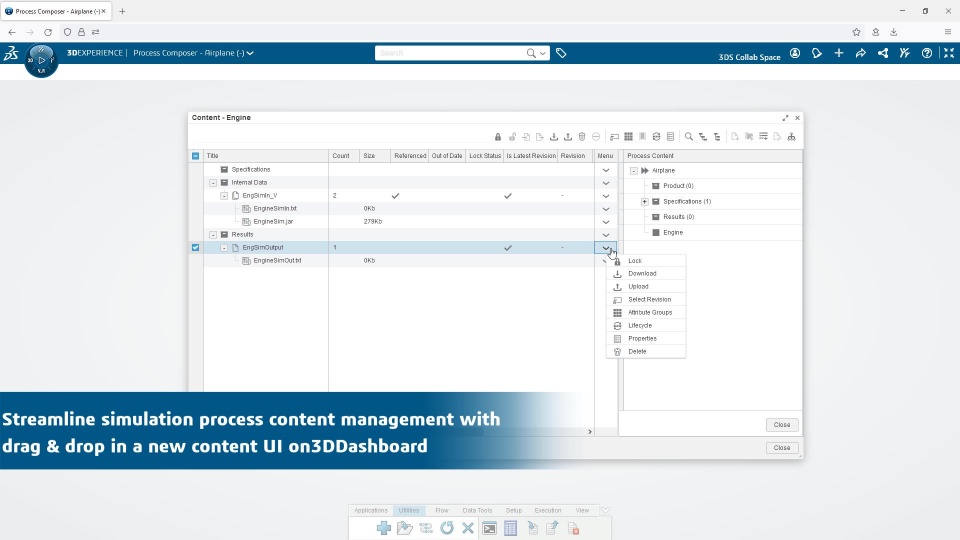Collapse the Airplane node in Process Content

pyautogui.click(x=634, y=170)
